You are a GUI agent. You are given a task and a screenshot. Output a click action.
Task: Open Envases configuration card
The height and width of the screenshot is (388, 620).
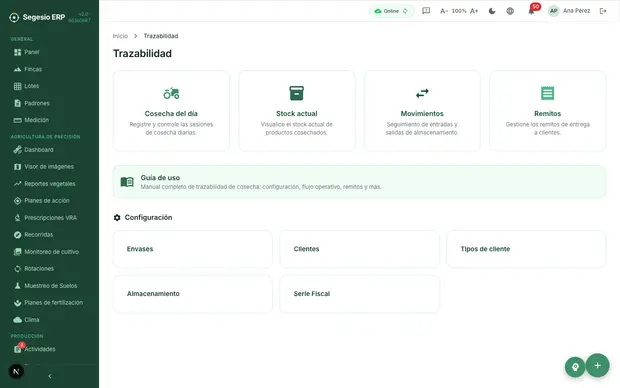point(193,249)
